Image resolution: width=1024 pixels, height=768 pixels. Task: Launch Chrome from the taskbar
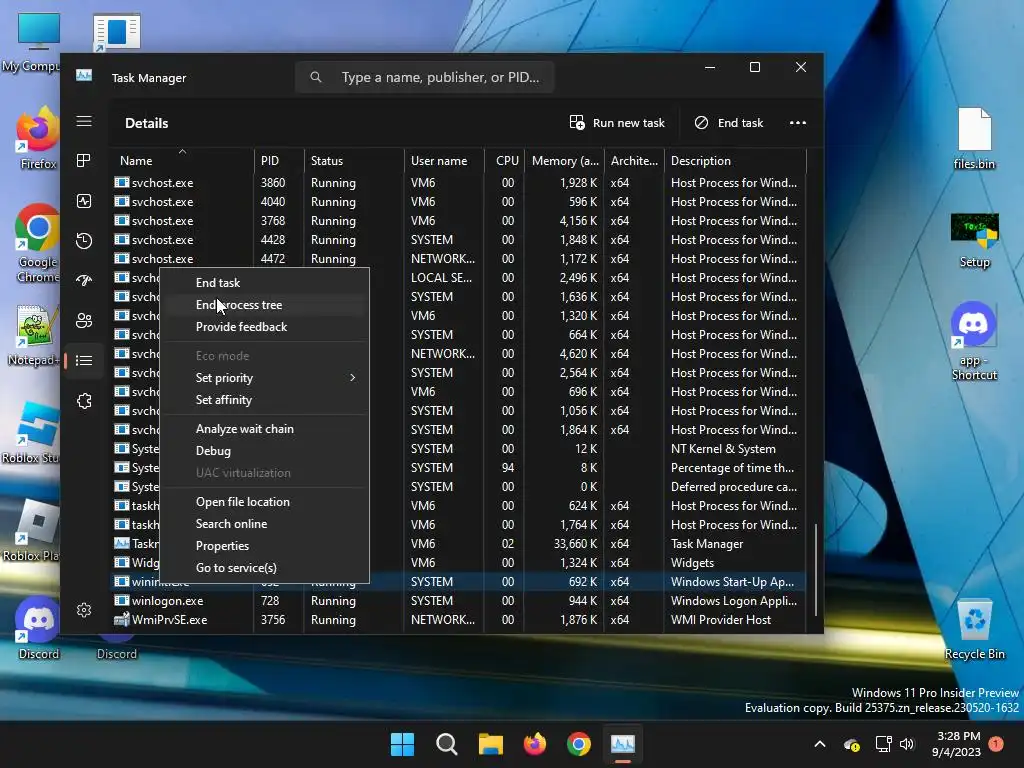579,744
